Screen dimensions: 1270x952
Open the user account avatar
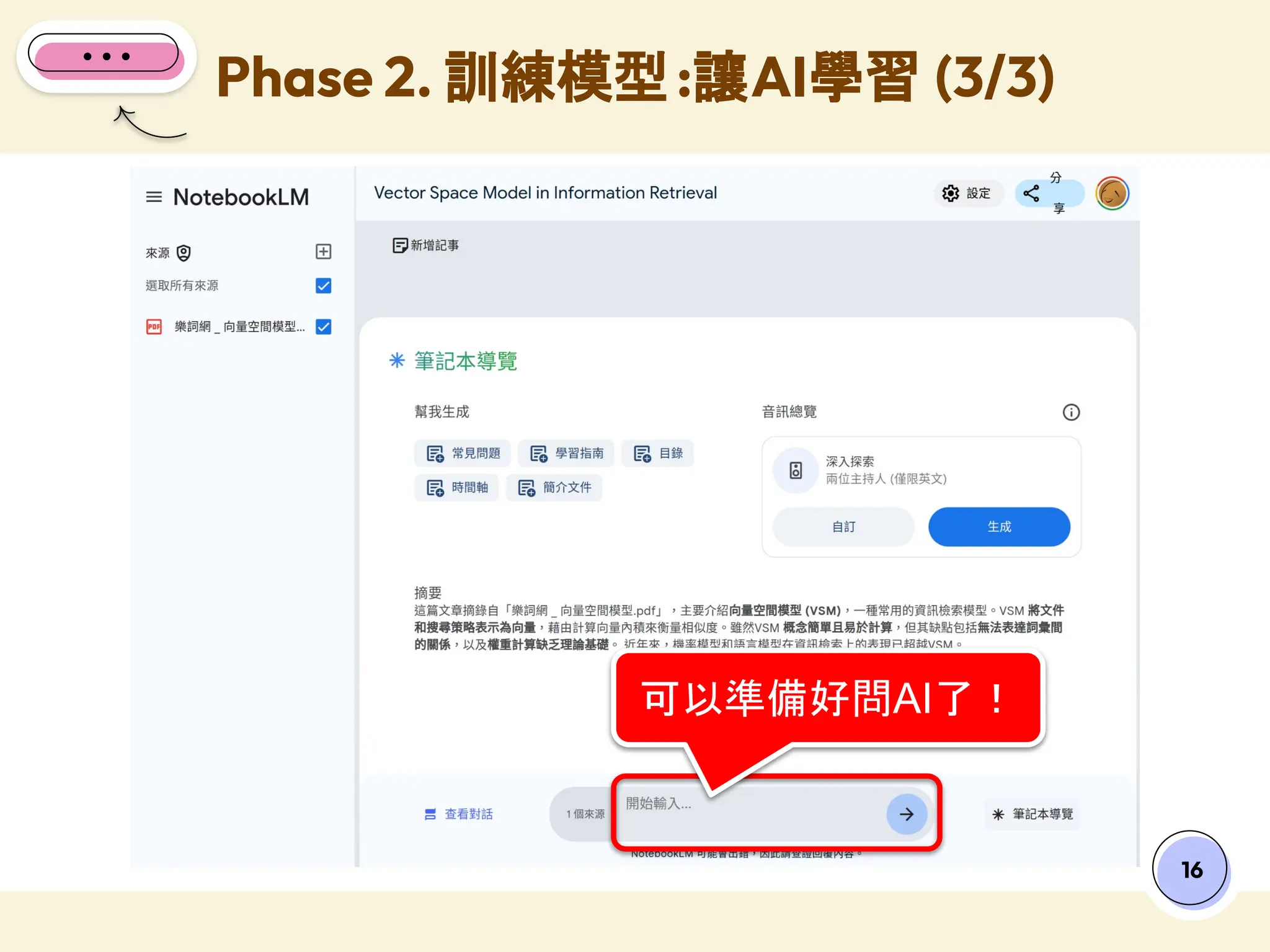tap(1112, 193)
